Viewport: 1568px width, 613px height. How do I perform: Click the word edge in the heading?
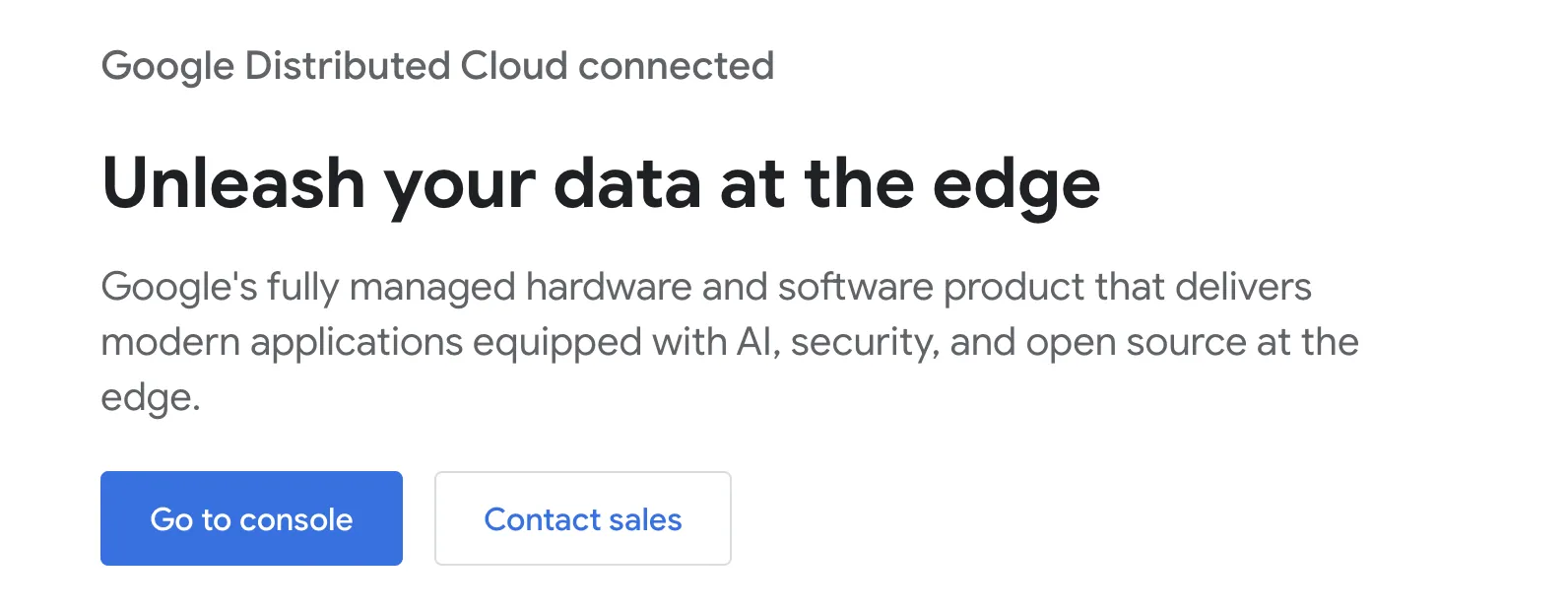pyautogui.click(x=1015, y=184)
